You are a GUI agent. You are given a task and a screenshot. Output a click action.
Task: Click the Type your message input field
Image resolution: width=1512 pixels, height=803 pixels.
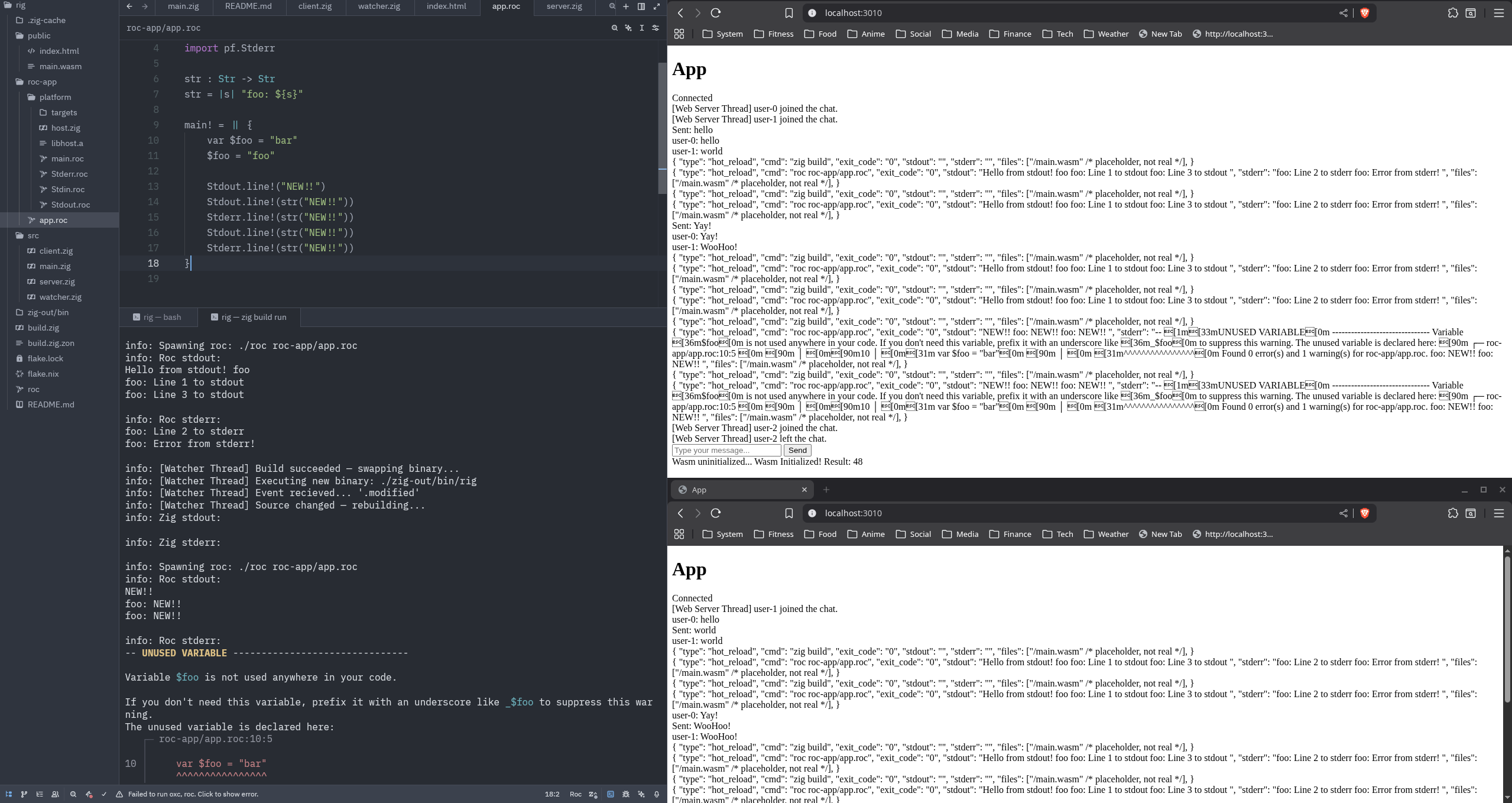(x=726, y=451)
